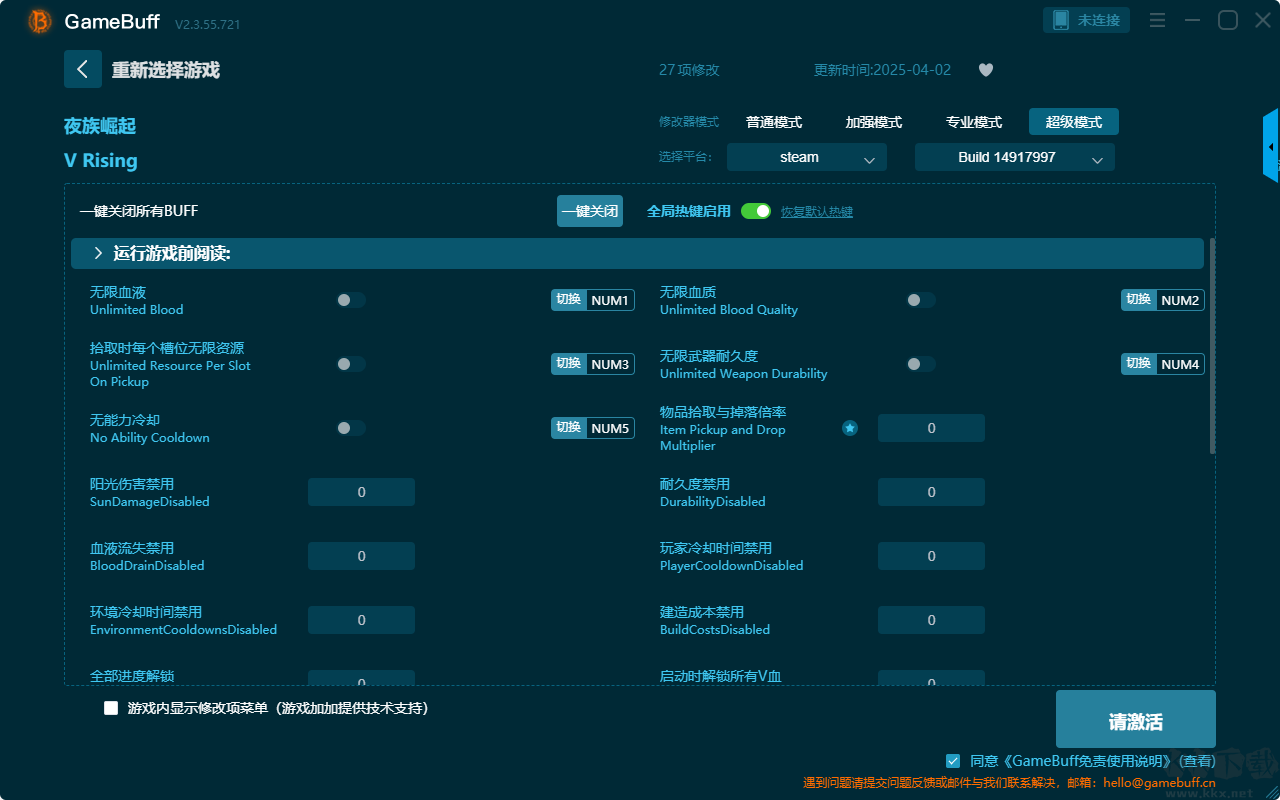The image size is (1280, 800).
Task: Click the 27项修改 count text
Action: tap(689, 70)
